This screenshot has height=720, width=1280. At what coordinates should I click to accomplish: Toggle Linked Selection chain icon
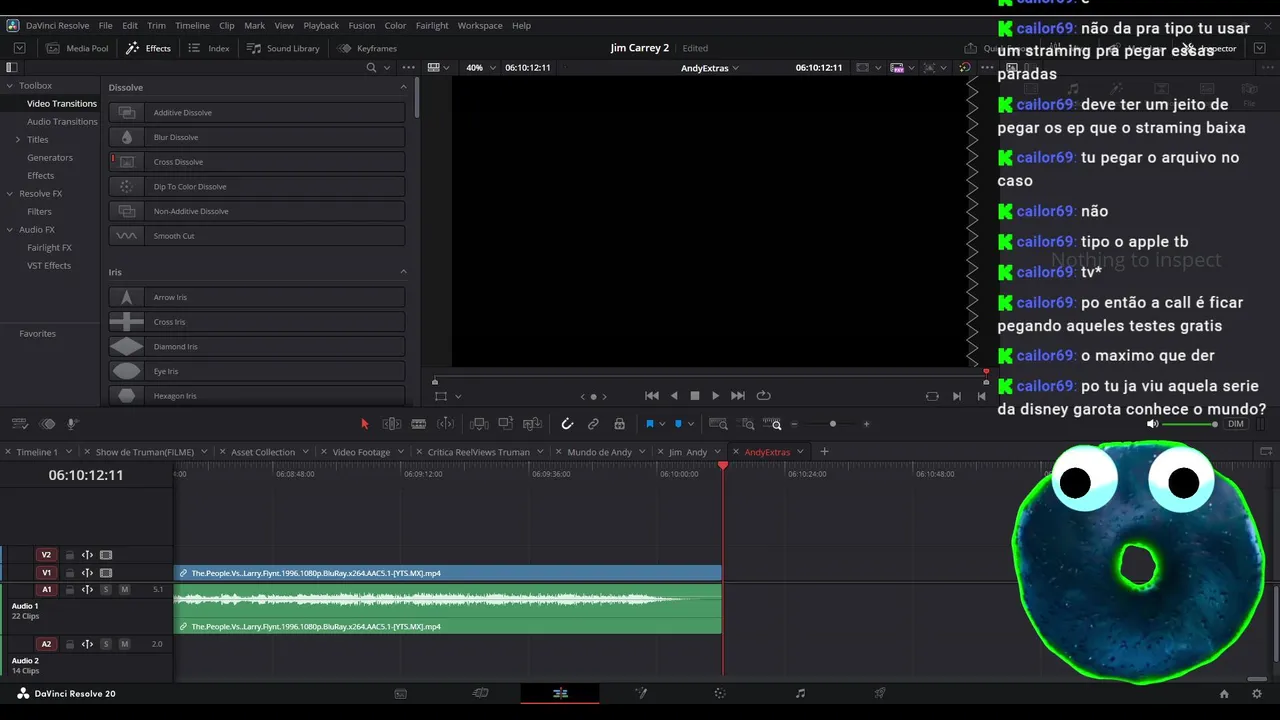point(593,424)
